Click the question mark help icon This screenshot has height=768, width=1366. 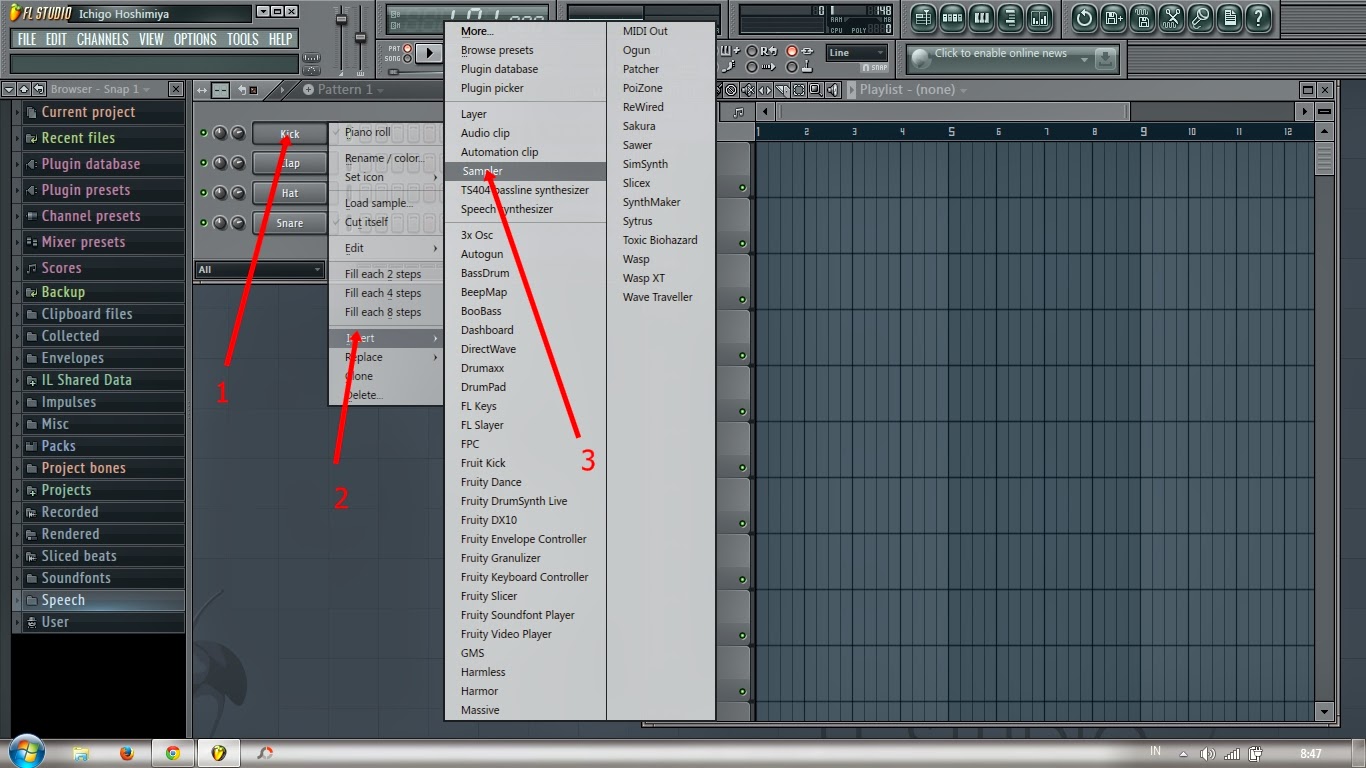[1258, 18]
